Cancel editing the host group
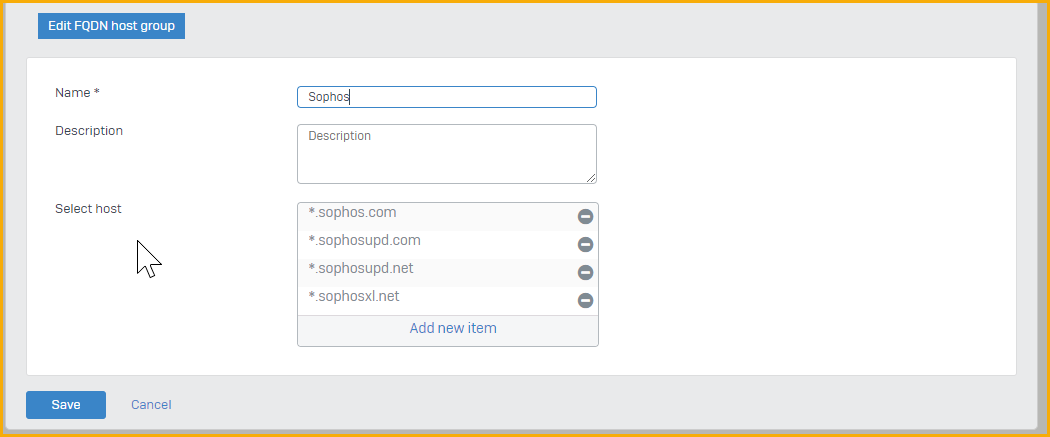The width and height of the screenshot is (1050, 437). (151, 405)
